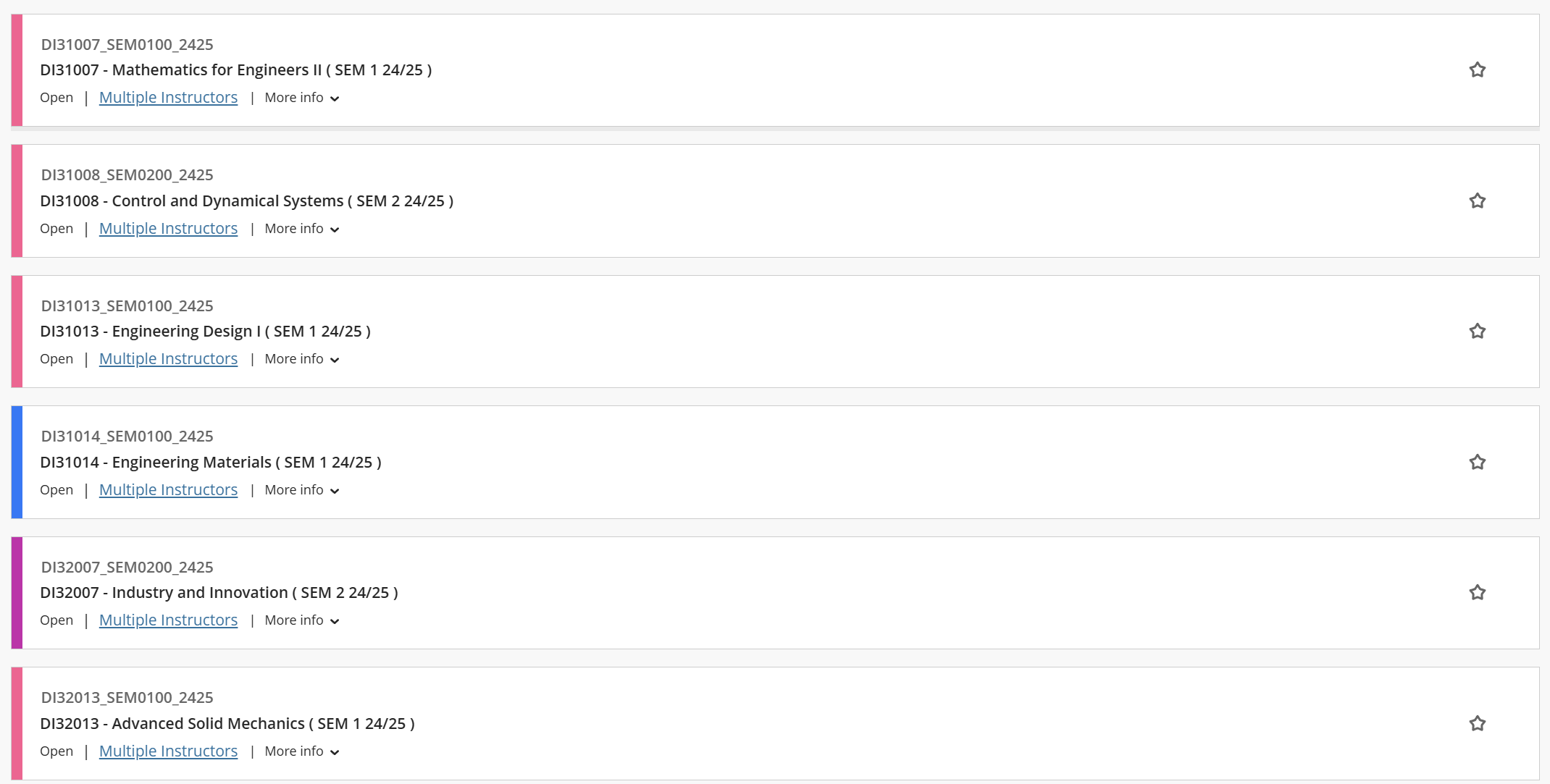
Task: Open the DI32007 Industry and Innovation course
Action: [219, 593]
